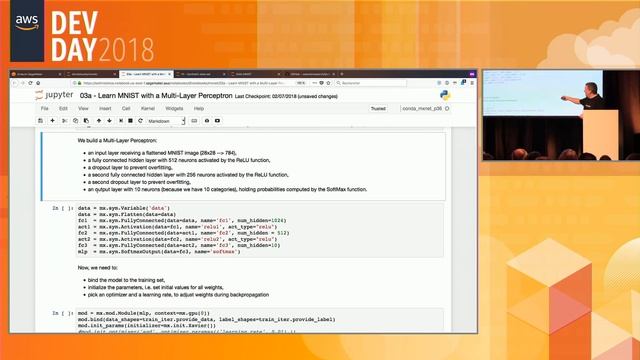
Task: Reload the page in the browser
Action: (x=30, y=83)
